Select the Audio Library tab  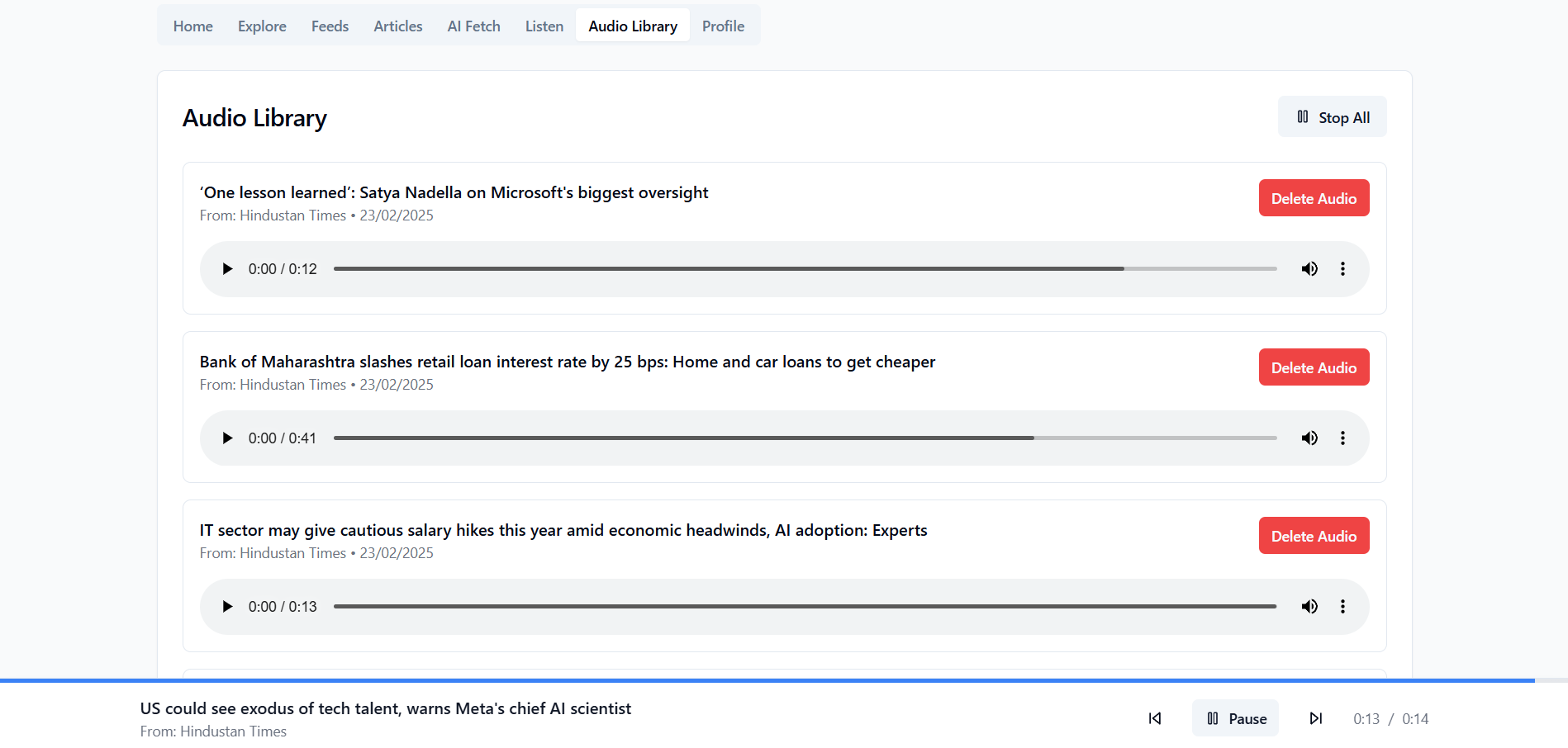[633, 26]
